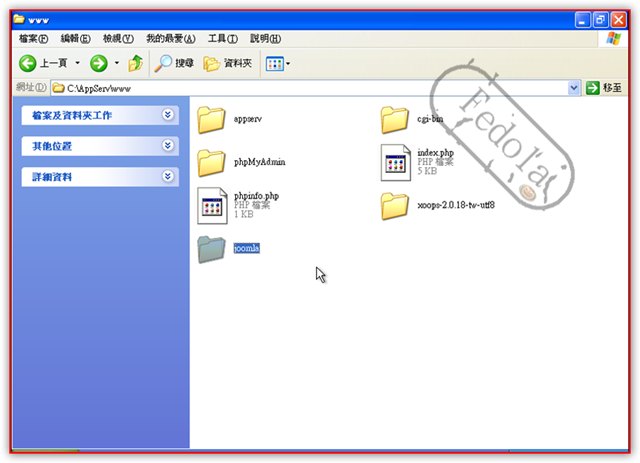Click the Forward arrow button
Viewport: 640px width, 463px height.
(x=99, y=63)
